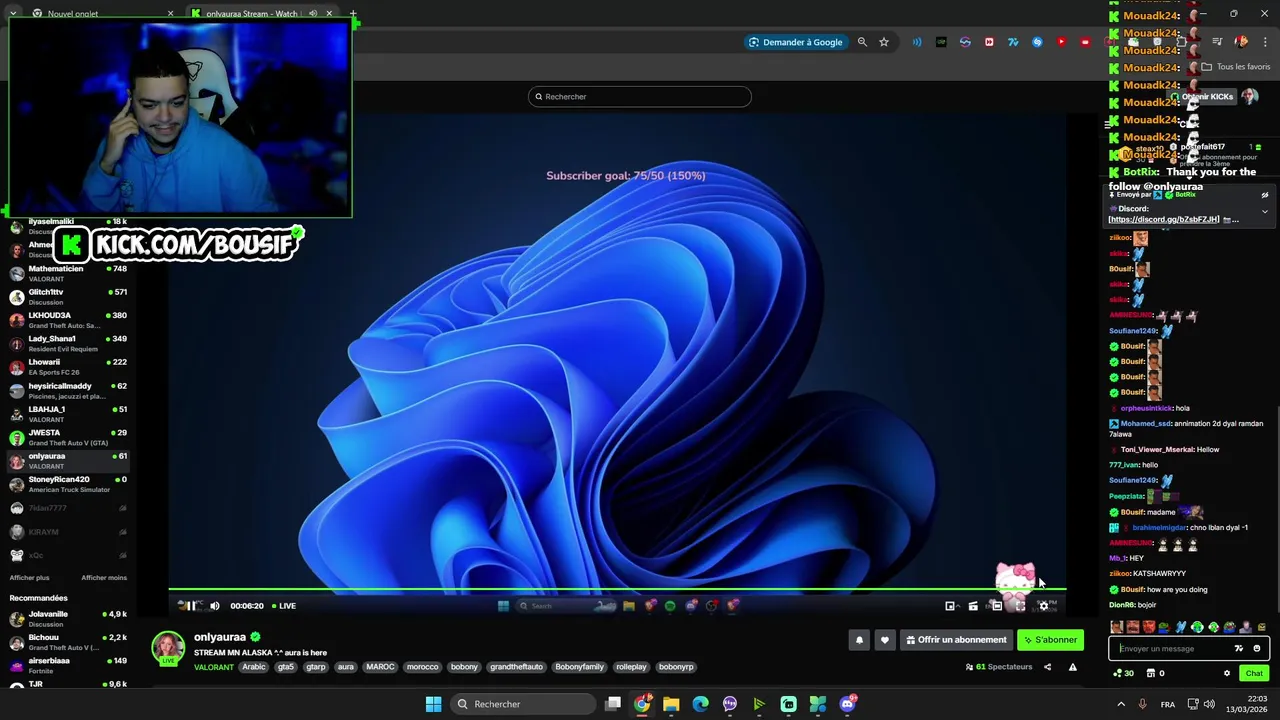This screenshot has height=720, width=1280.
Task: Select the gta5 tag
Action: click(285, 667)
